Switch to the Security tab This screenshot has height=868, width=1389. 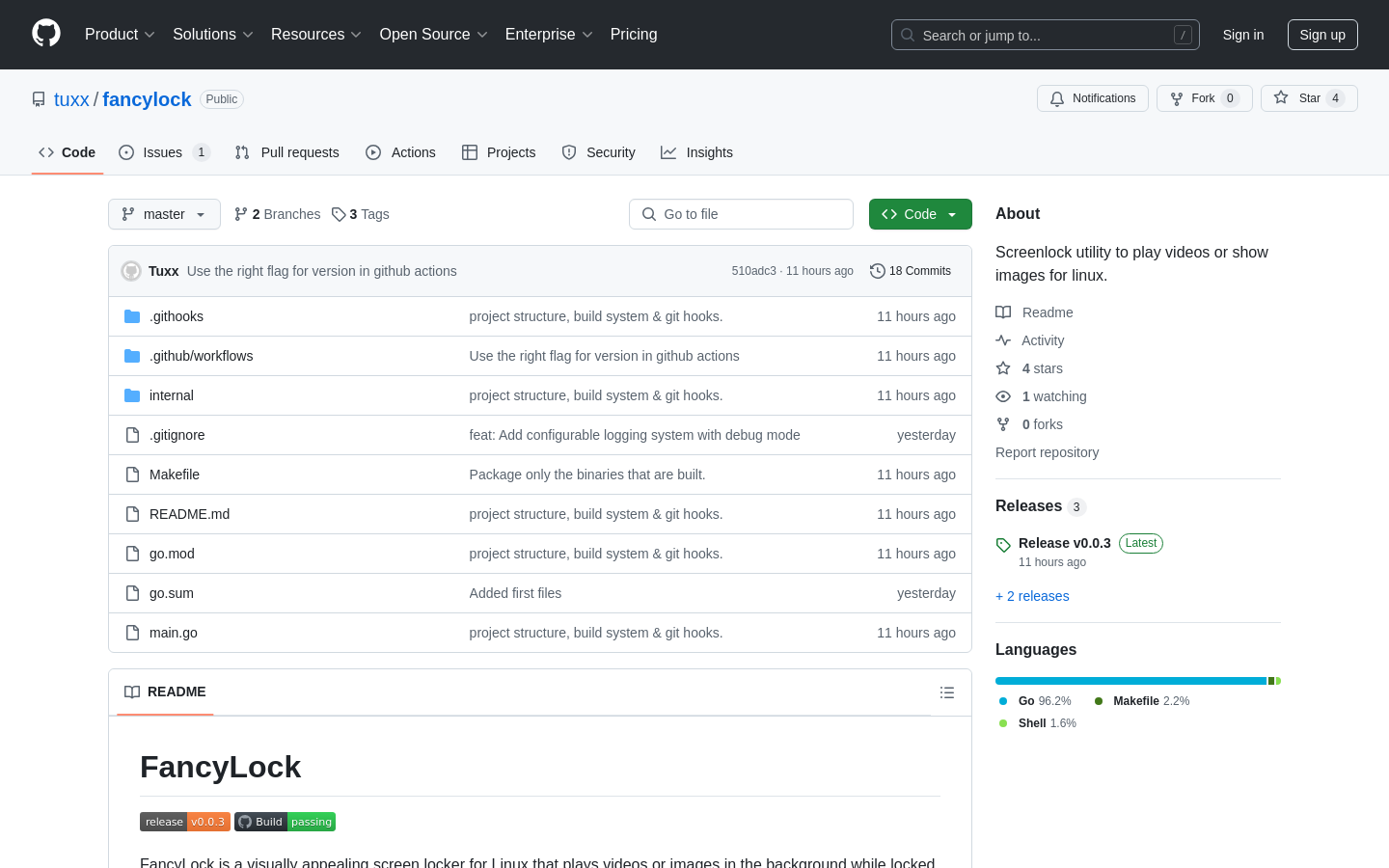[x=598, y=152]
